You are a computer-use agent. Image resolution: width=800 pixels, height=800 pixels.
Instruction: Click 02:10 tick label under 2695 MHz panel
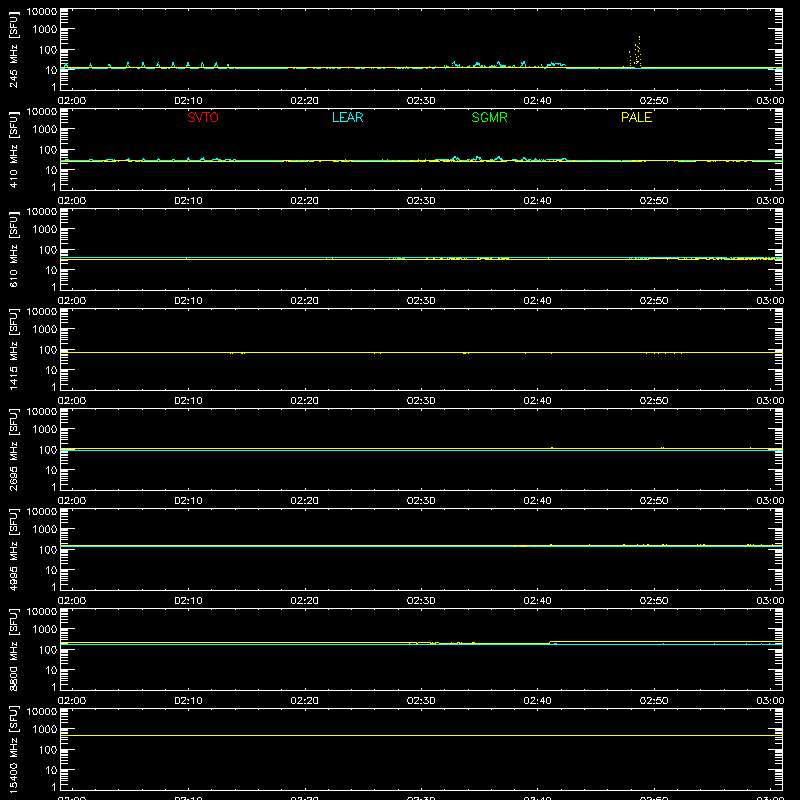point(188,501)
